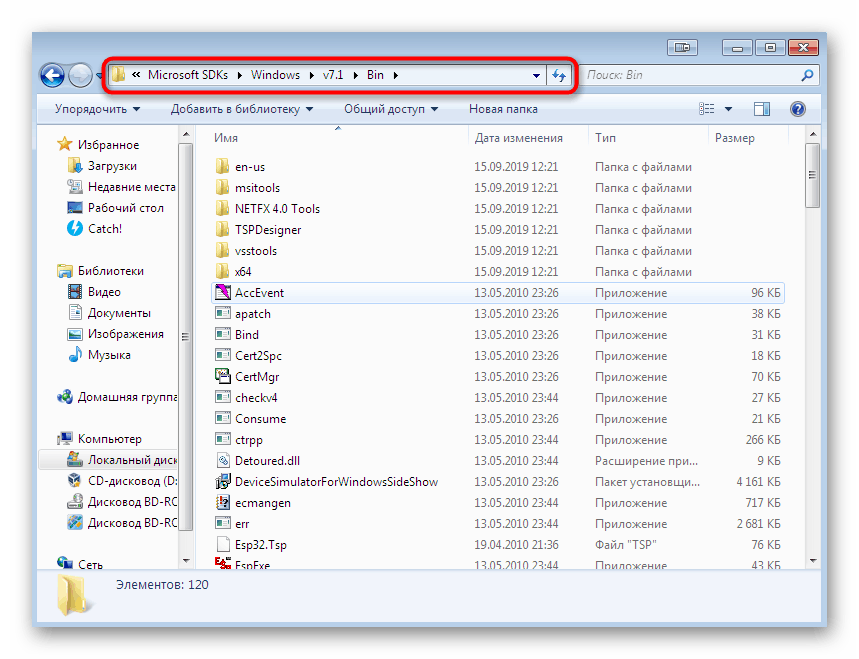
Task: Select Библиотеки in the navigation pane
Action: coord(111,271)
